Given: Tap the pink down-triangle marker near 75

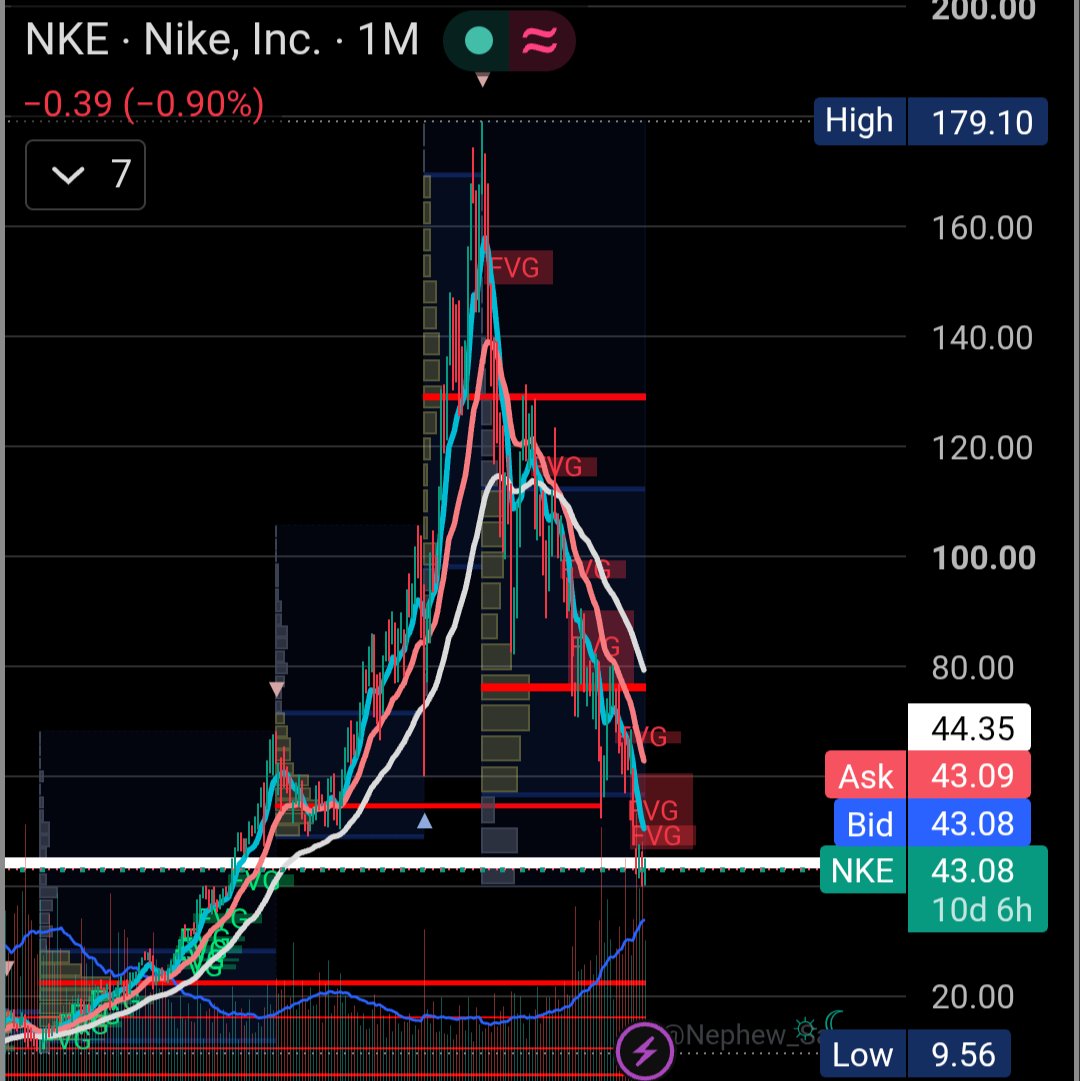Looking at the screenshot, I should pos(276,689).
